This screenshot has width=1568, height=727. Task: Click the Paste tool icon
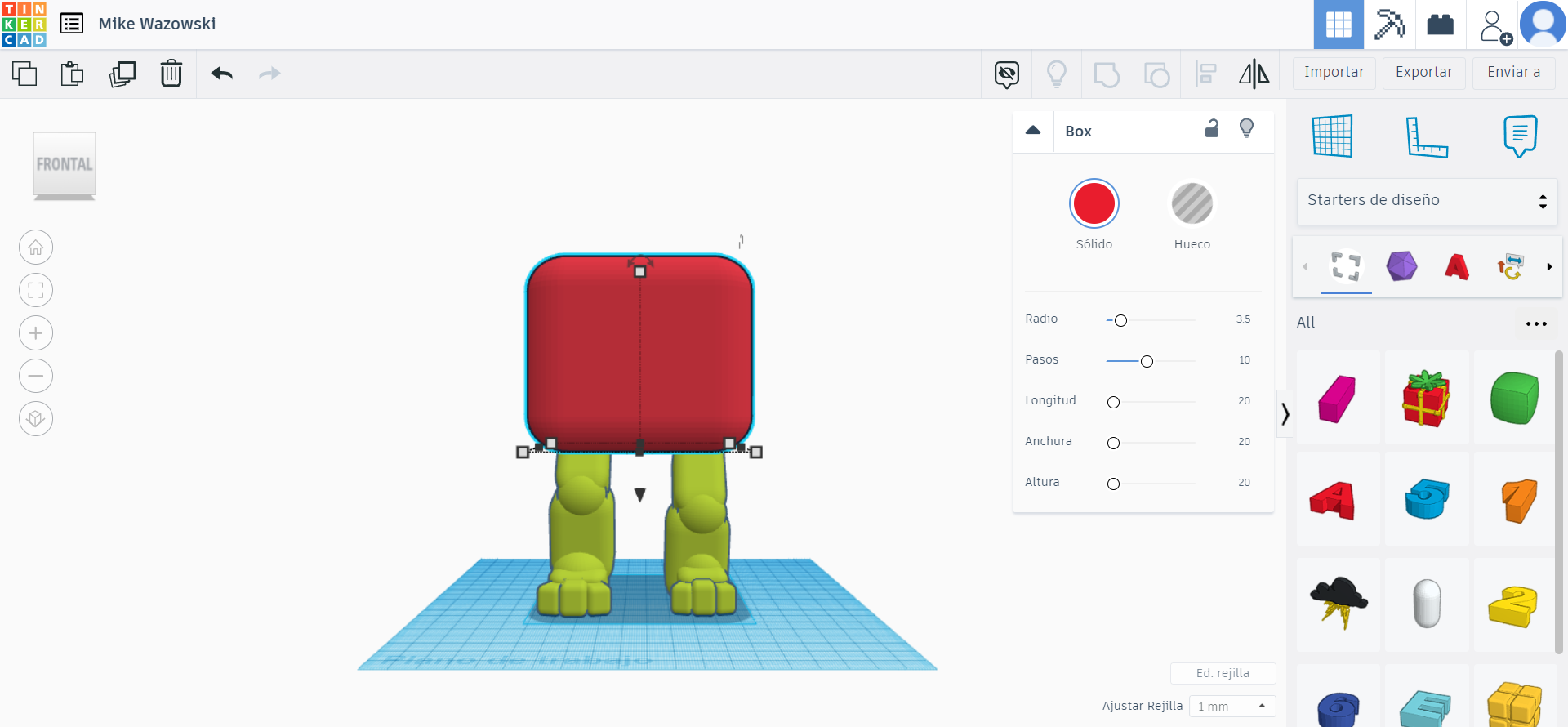(x=73, y=74)
